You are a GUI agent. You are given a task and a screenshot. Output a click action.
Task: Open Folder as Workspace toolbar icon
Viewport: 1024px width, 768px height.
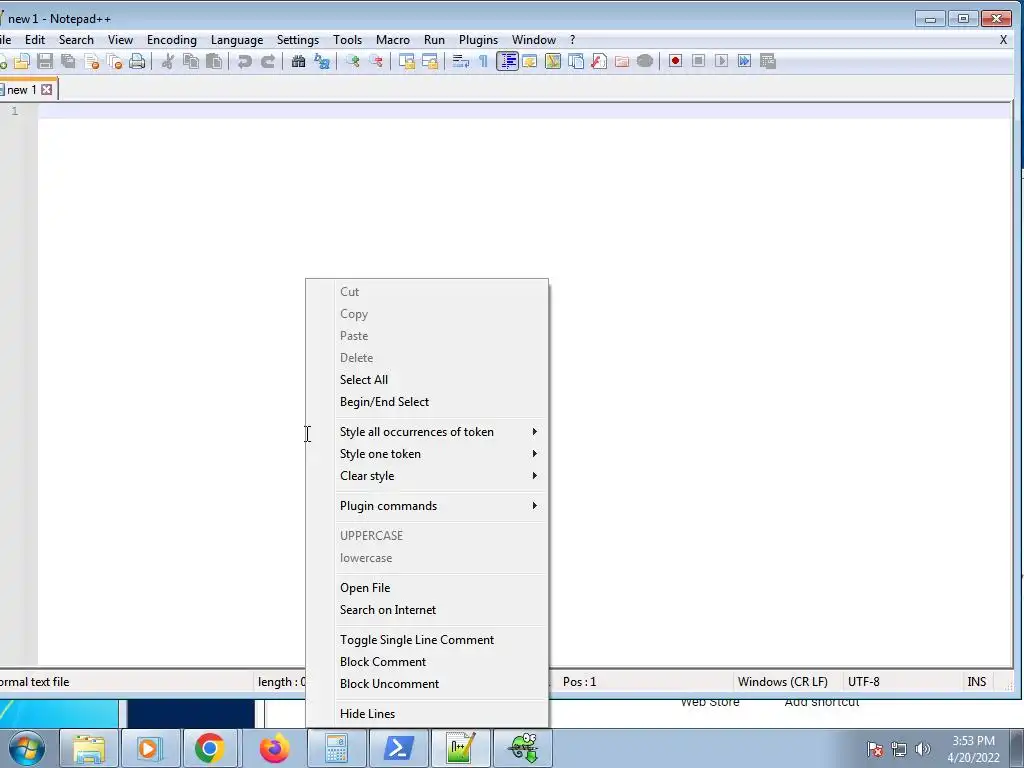[x=622, y=61]
